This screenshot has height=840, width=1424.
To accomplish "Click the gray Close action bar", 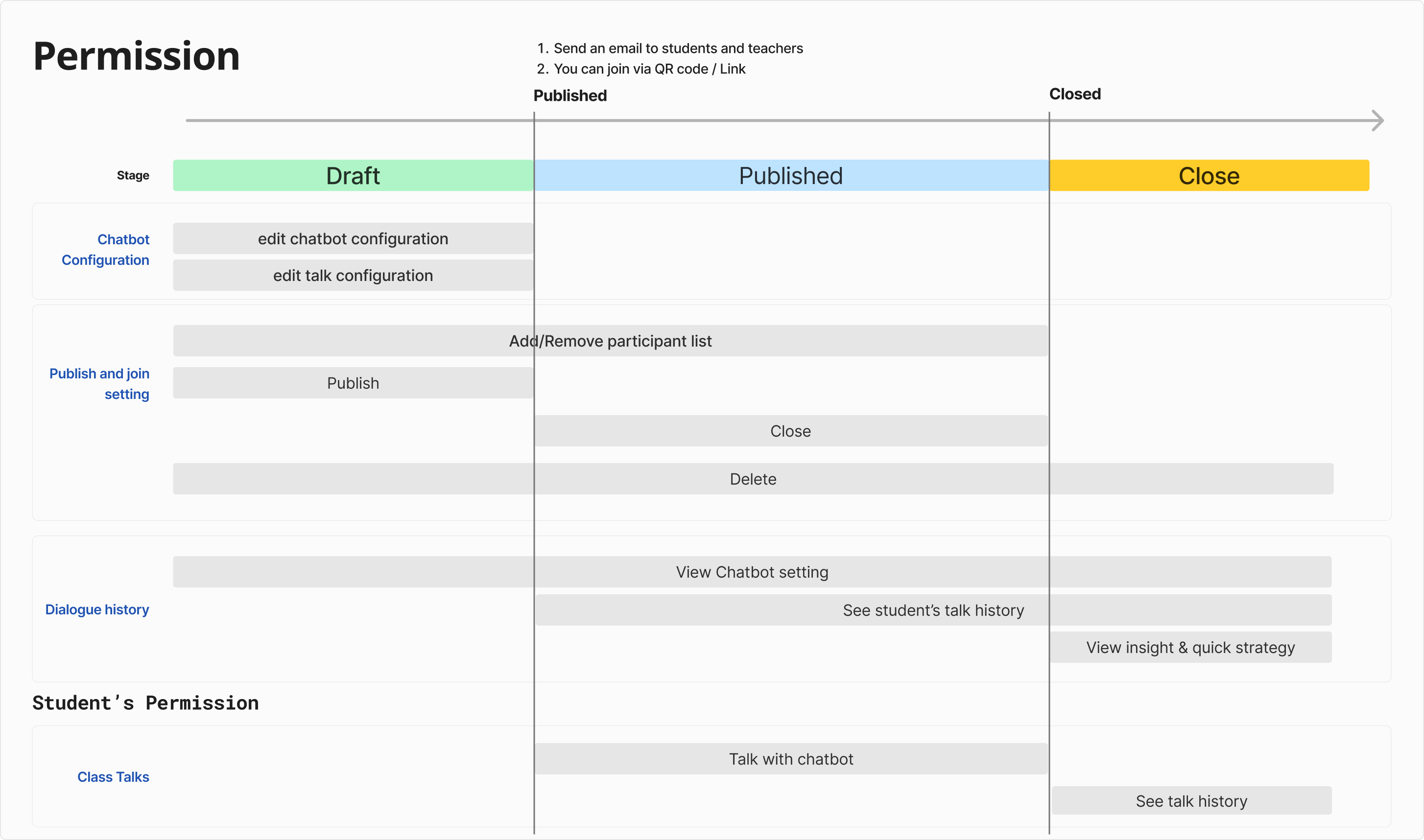I will point(790,431).
